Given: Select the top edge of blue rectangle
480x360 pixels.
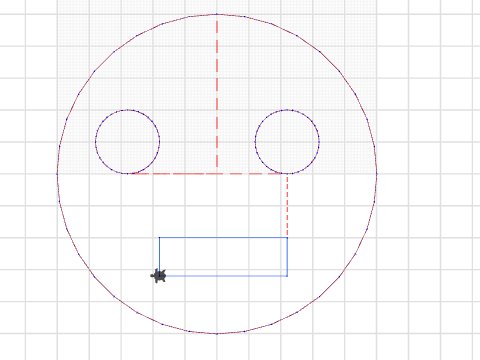Looking at the screenshot, I should click(x=223, y=238).
